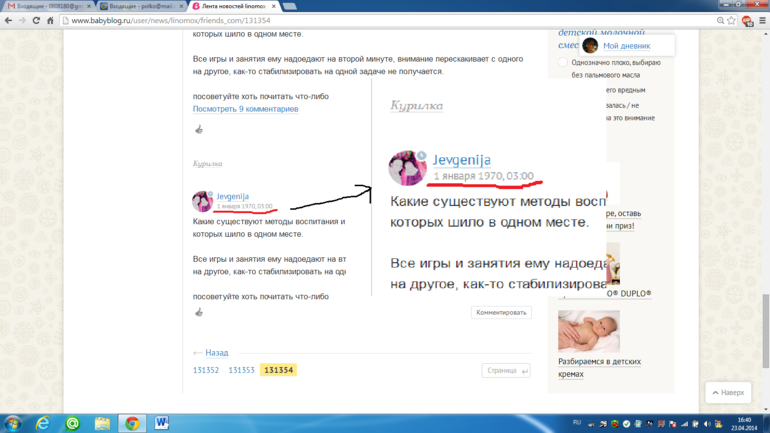The width and height of the screenshot is (770, 433).
Task: Switch to 'Входящие - 0808180@gm' tab
Action: click(47, 6)
